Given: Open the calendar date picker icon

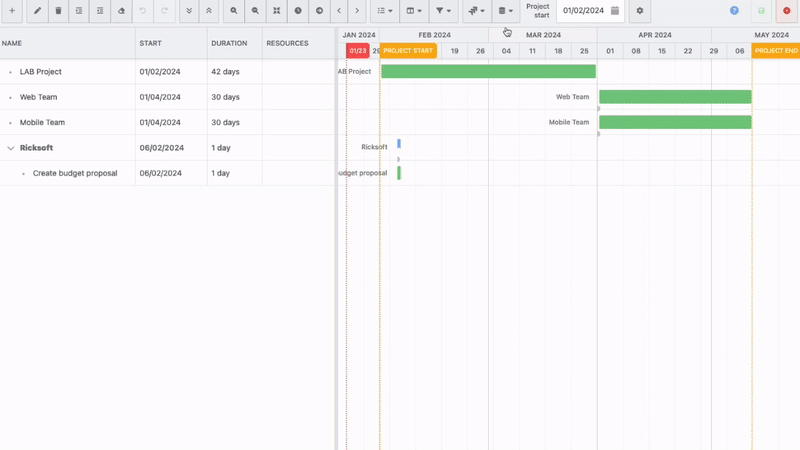Looking at the screenshot, I should pyautogui.click(x=615, y=11).
